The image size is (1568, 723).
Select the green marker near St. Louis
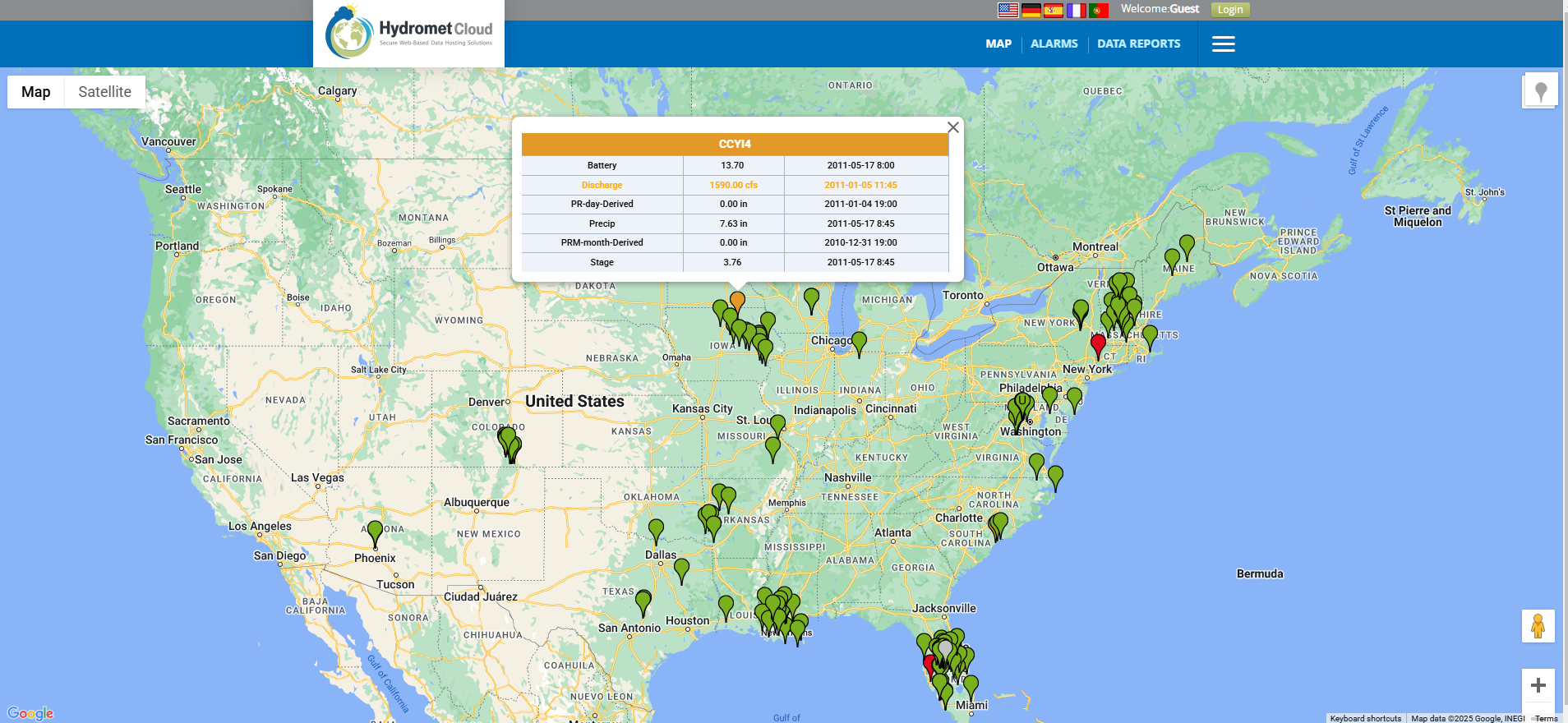point(777,426)
